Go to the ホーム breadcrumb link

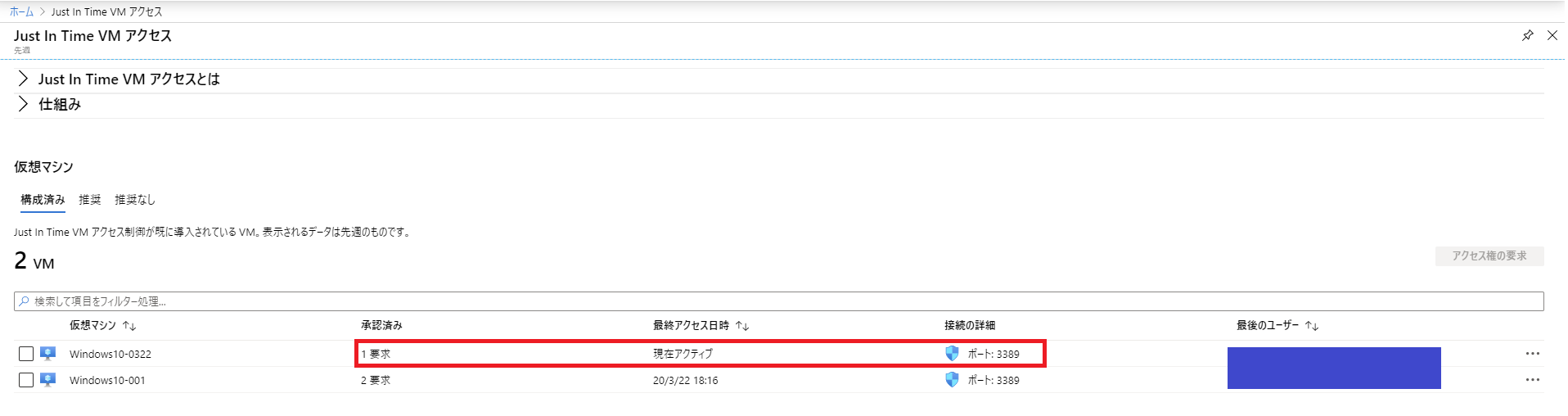point(21,11)
